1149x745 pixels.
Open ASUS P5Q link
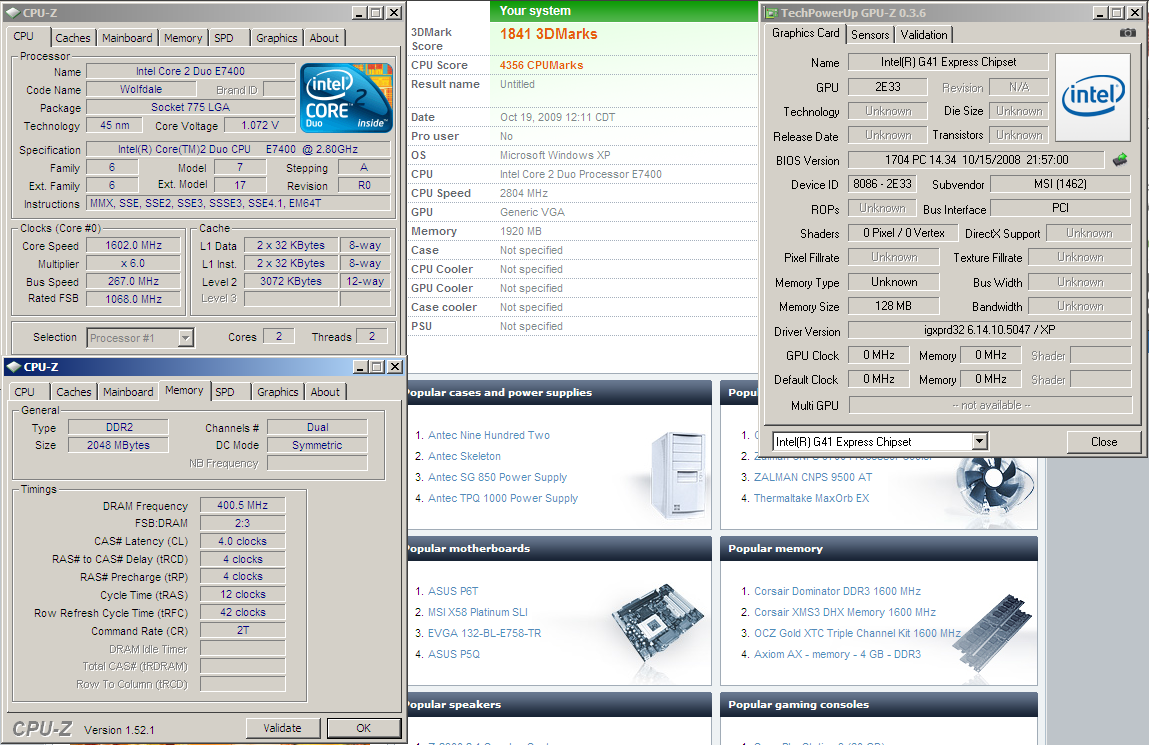click(x=454, y=654)
